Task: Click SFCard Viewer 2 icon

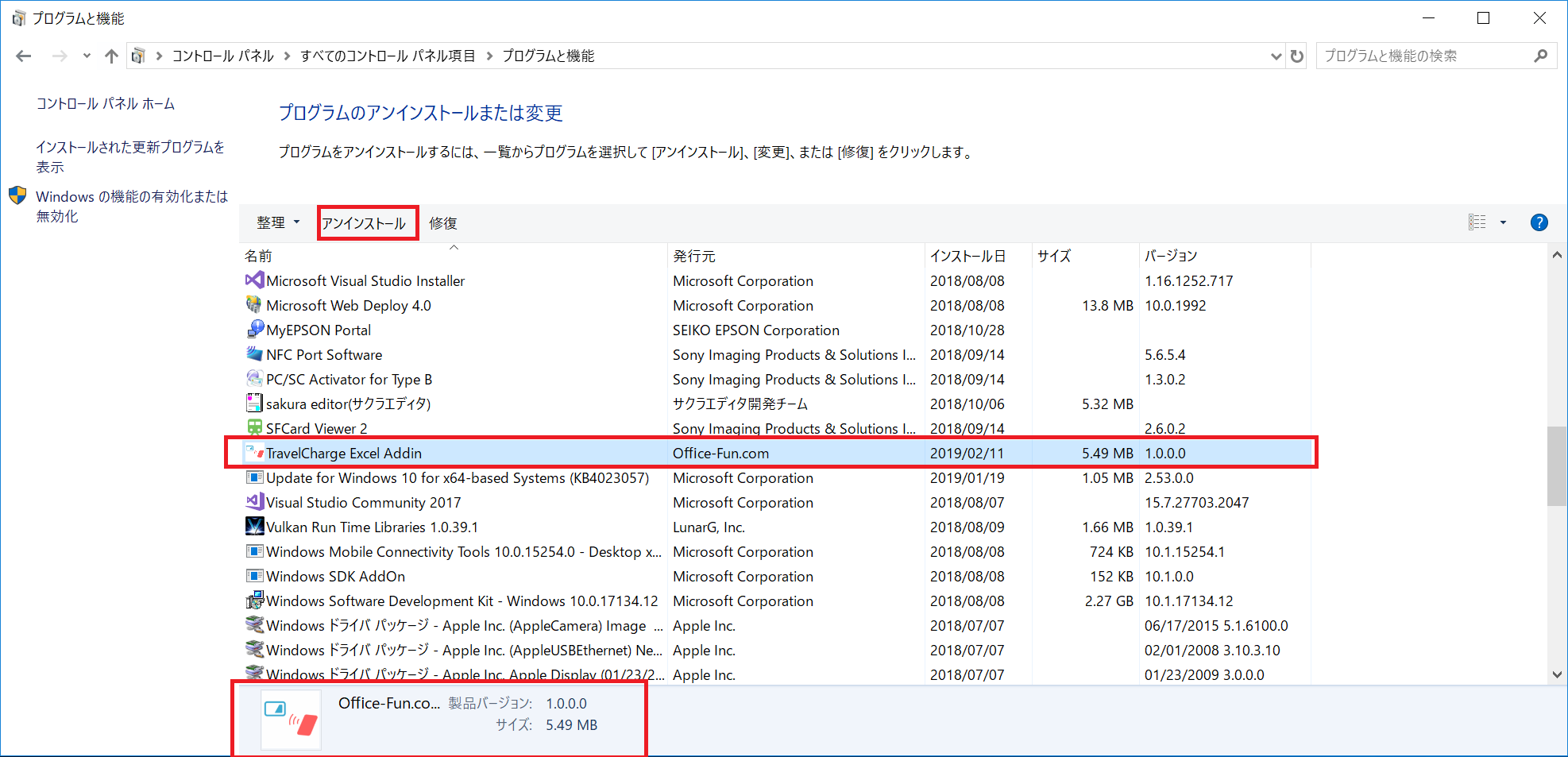Action: [254, 427]
